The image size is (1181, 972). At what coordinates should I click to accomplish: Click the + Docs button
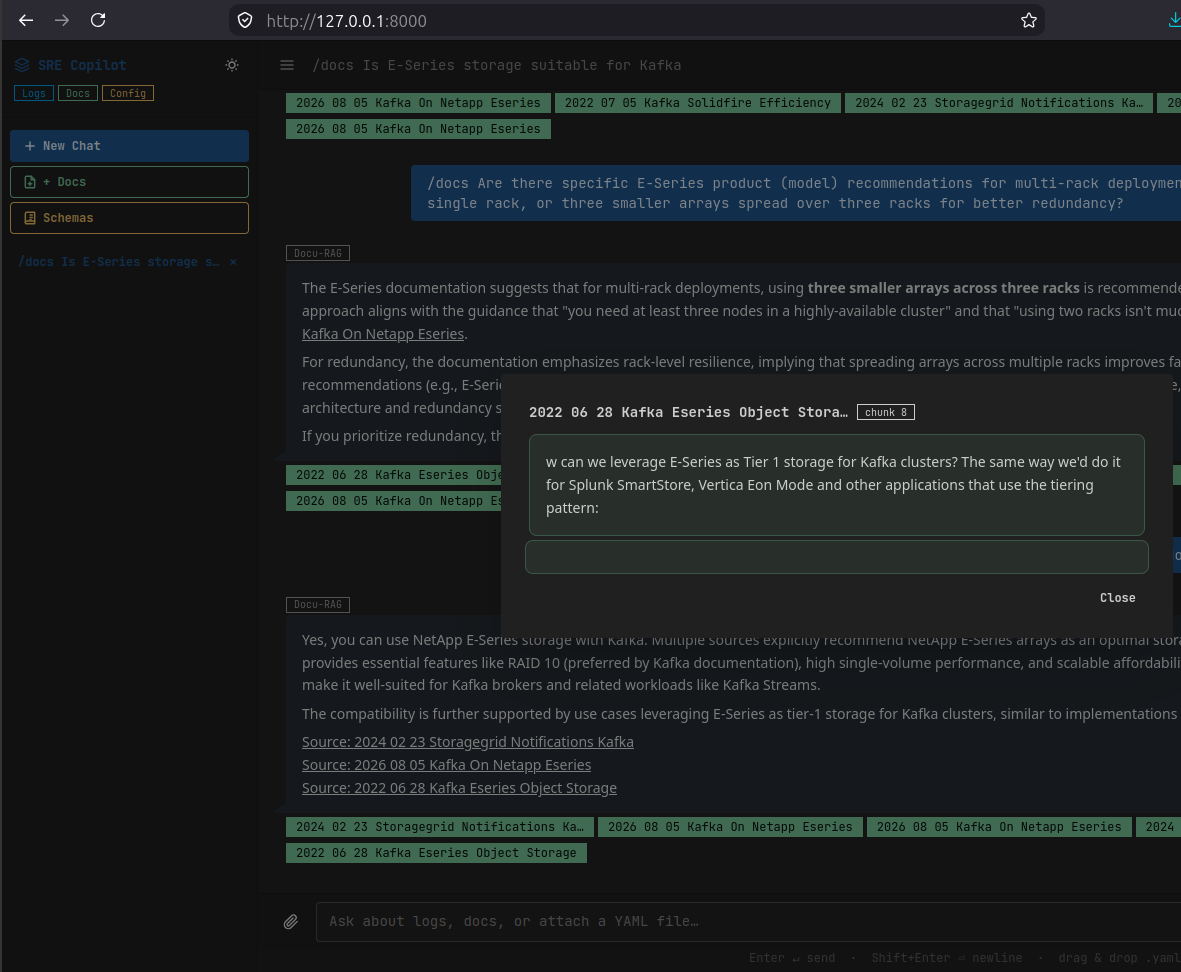[x=130, y=182]
